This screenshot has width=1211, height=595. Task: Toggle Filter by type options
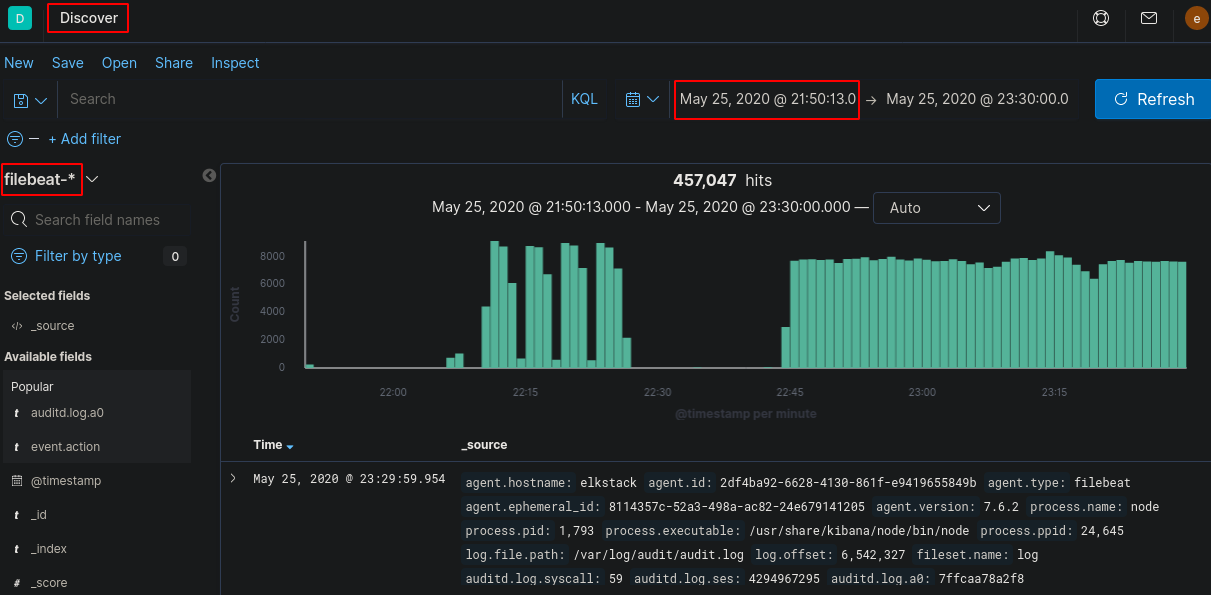pos(78,256)
